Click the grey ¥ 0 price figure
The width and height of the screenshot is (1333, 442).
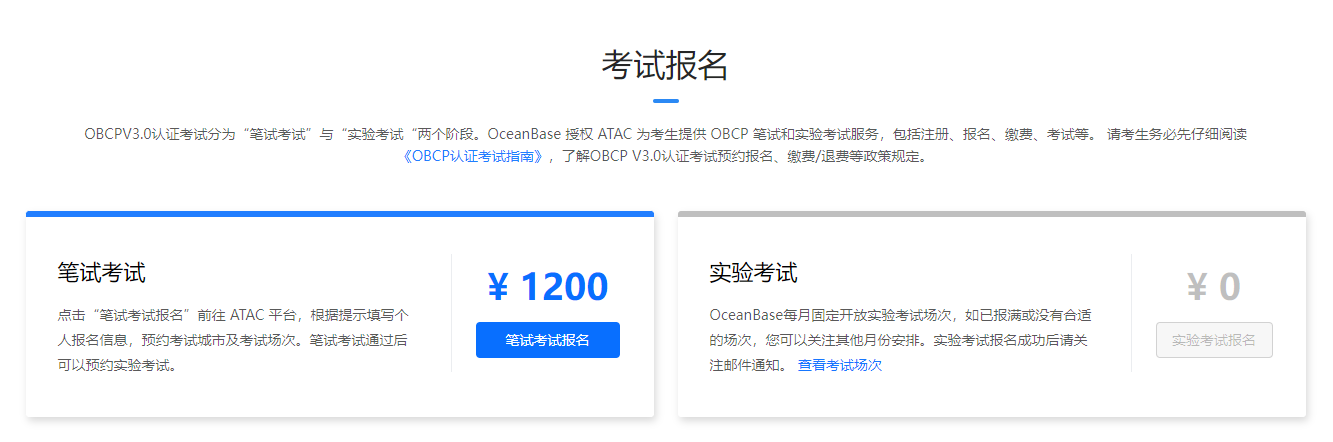tap(1214, 287)
